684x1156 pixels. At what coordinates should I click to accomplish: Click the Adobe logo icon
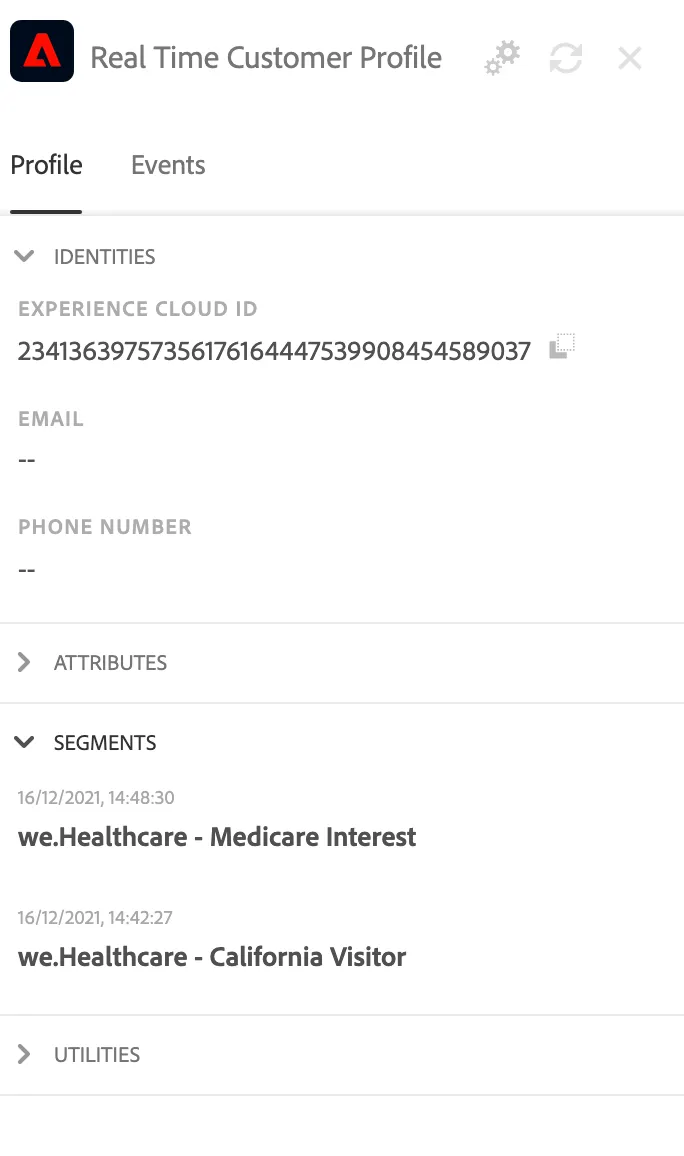tap(42, 51)
